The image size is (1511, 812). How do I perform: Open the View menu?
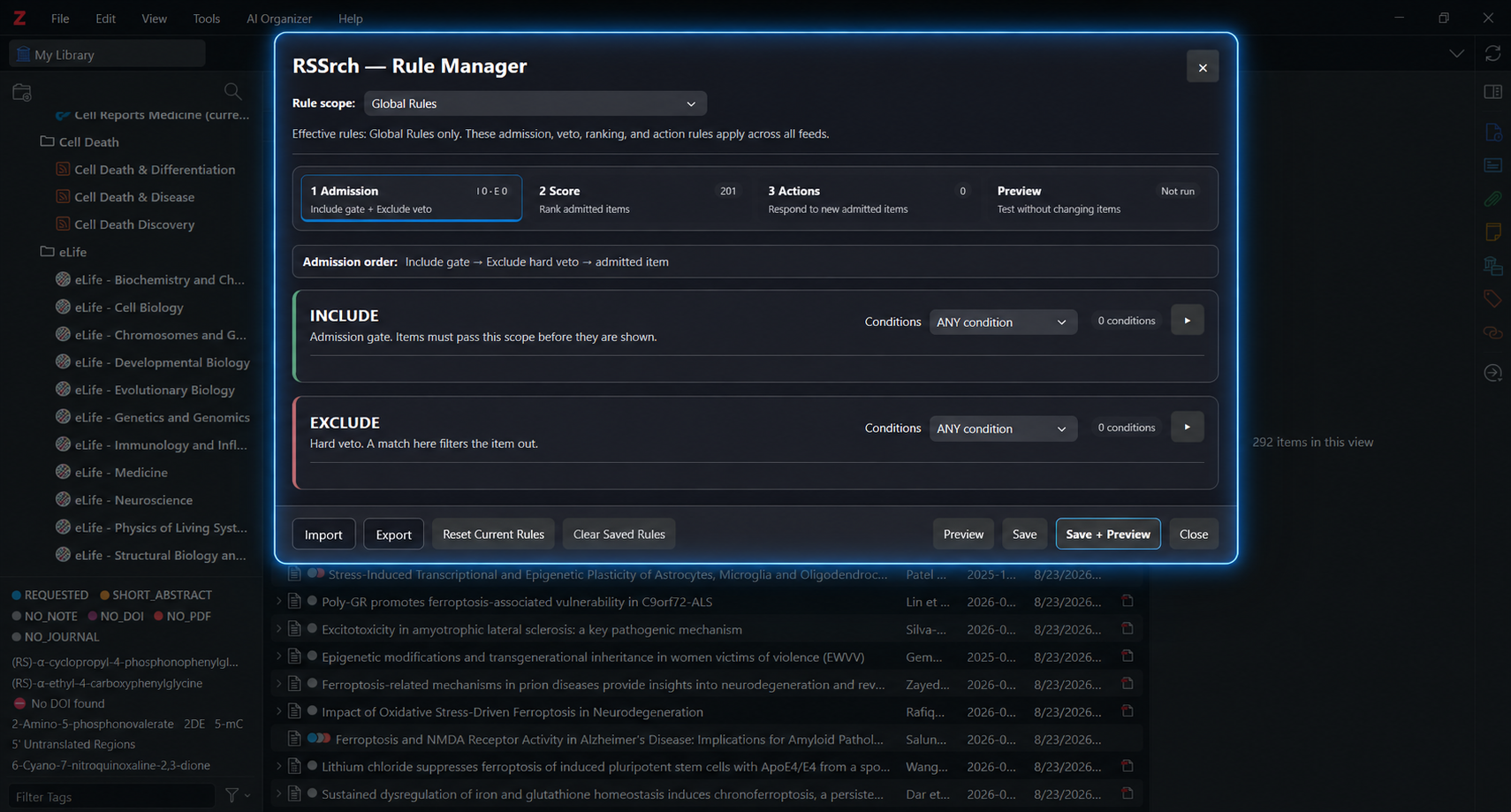(x=154, y=19)
